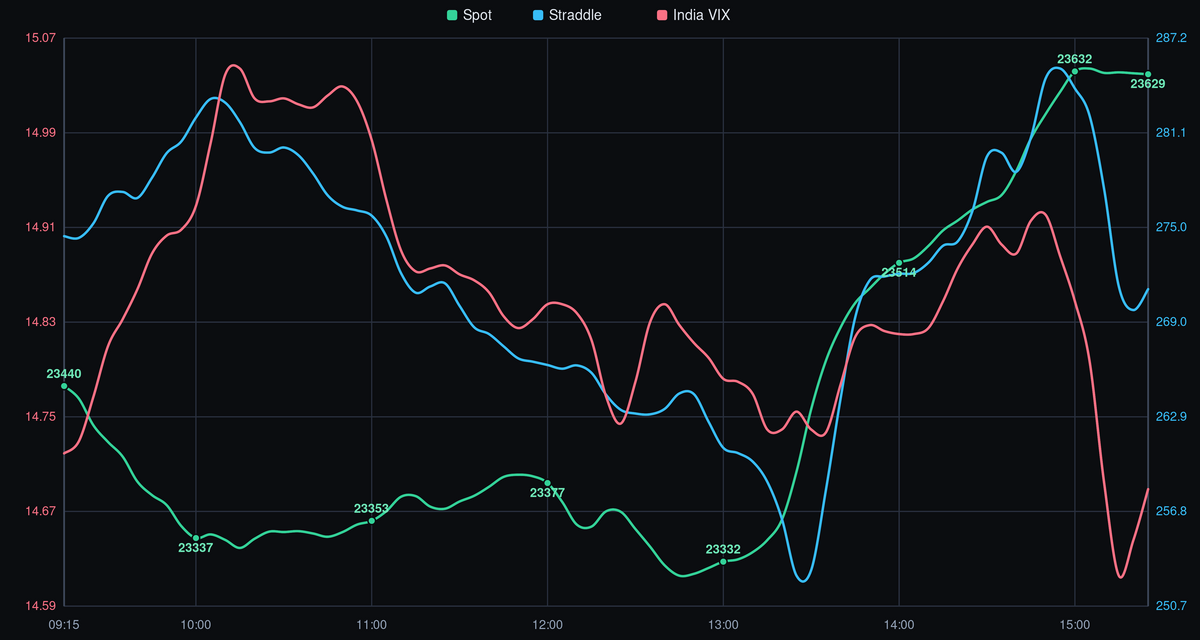Toggle the India VIX series in legend
The width and height of the screenshot is (1200, 640).
pos(693,15)
